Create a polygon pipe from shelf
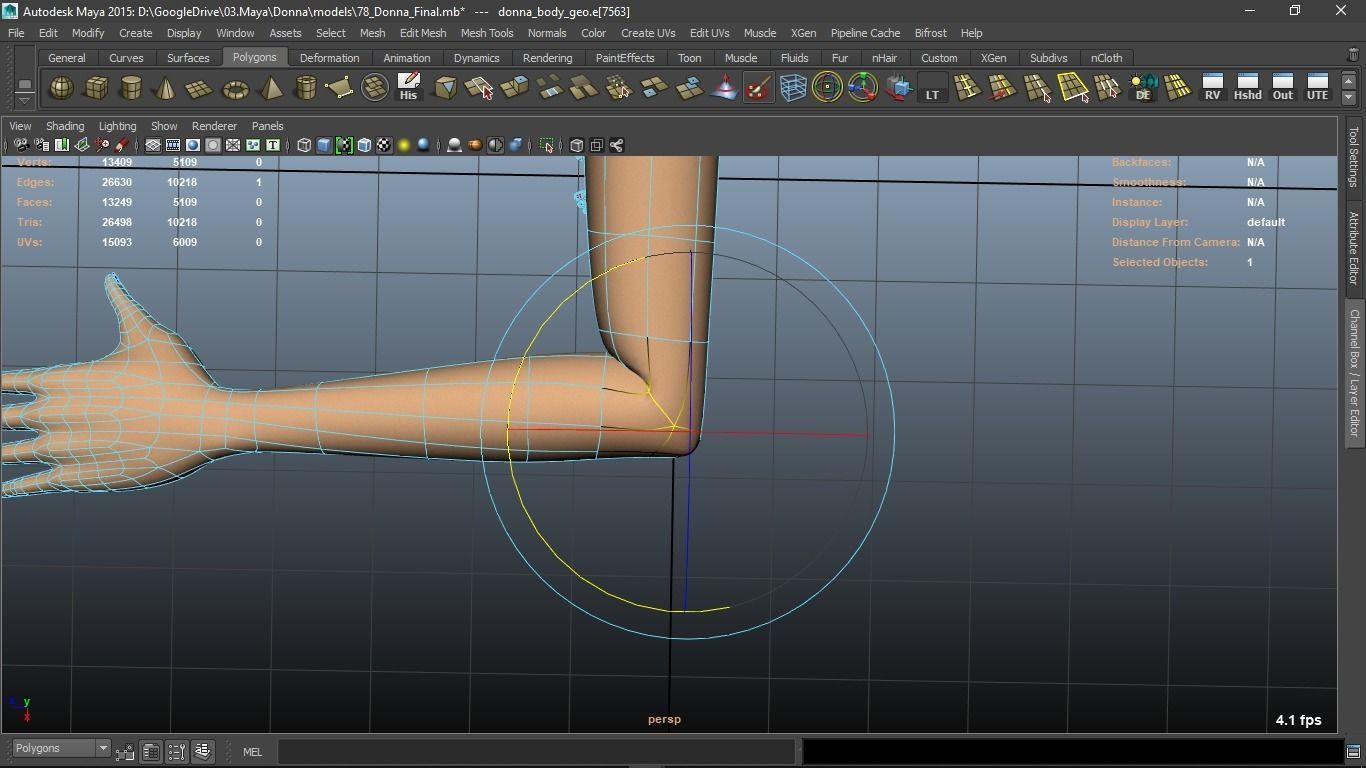The width and height of the screenshot is (1366, 768). 305,88
